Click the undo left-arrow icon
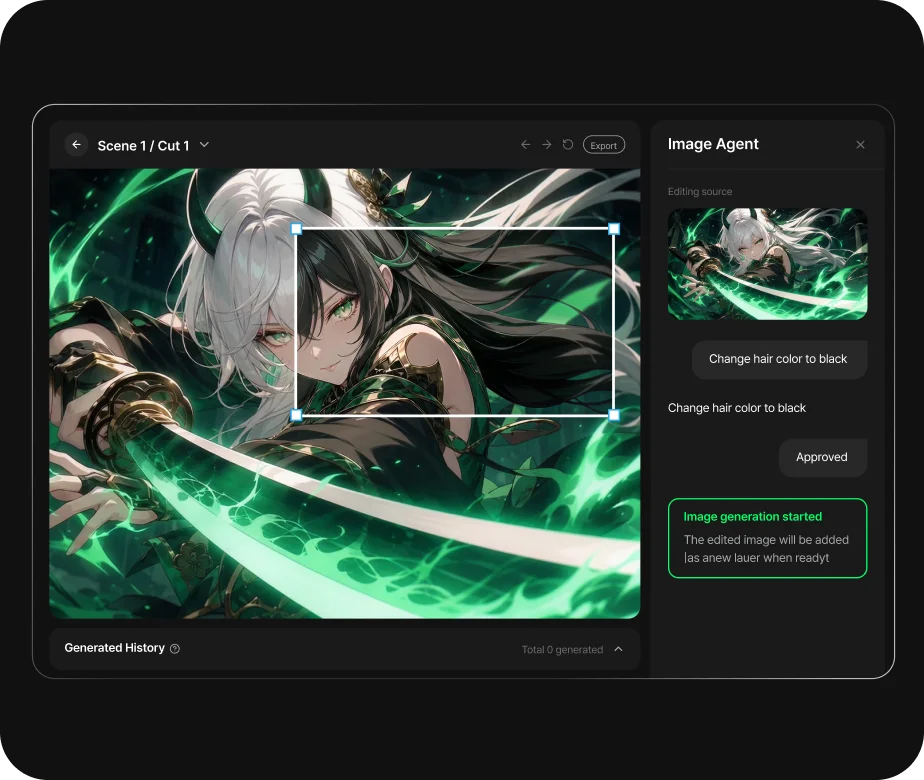 click(526, 145)
